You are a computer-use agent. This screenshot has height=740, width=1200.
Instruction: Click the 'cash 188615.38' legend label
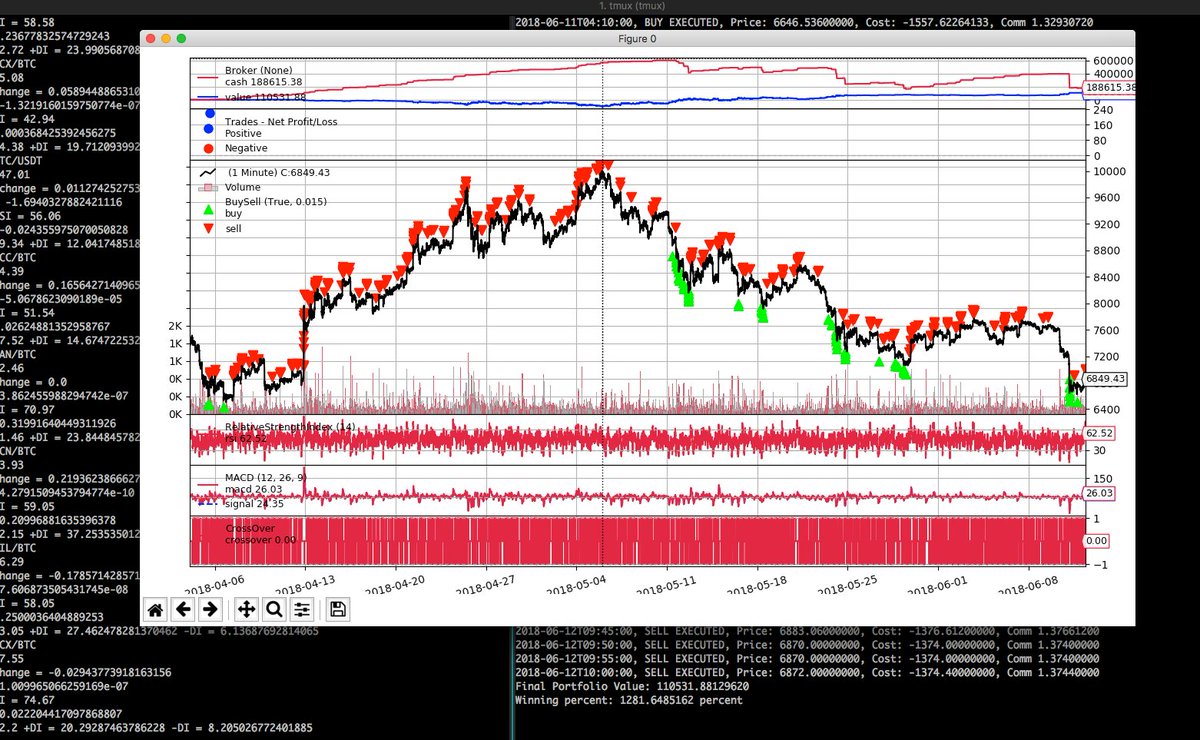[264, 82]
